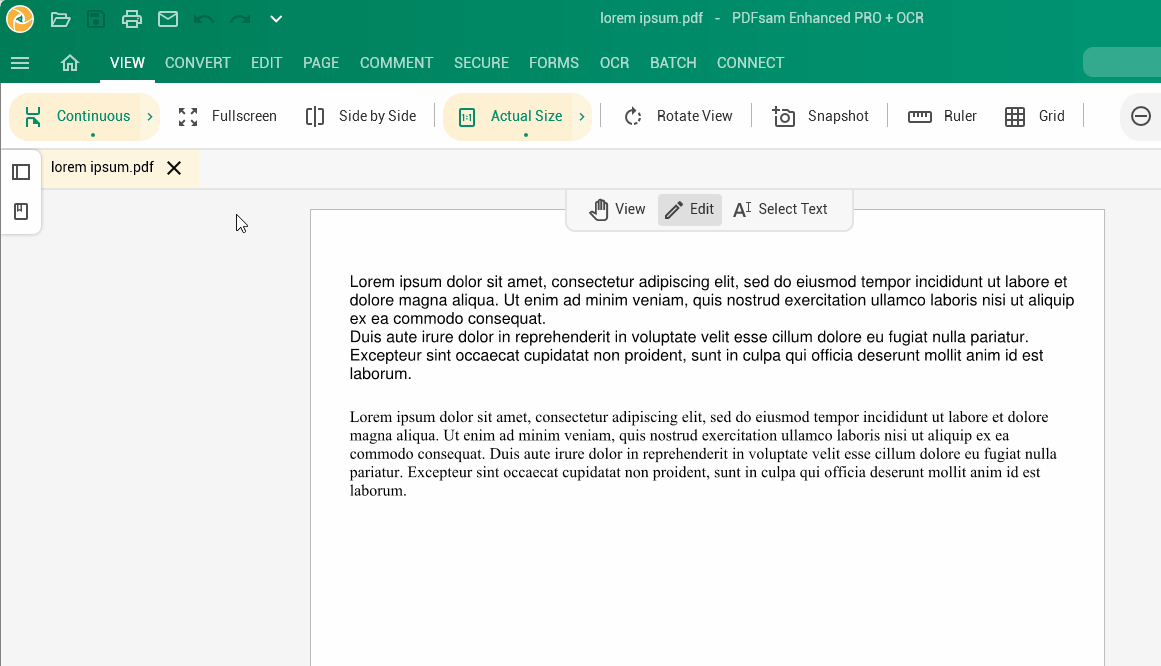Toggle Side by Side view

pos(360,116)
